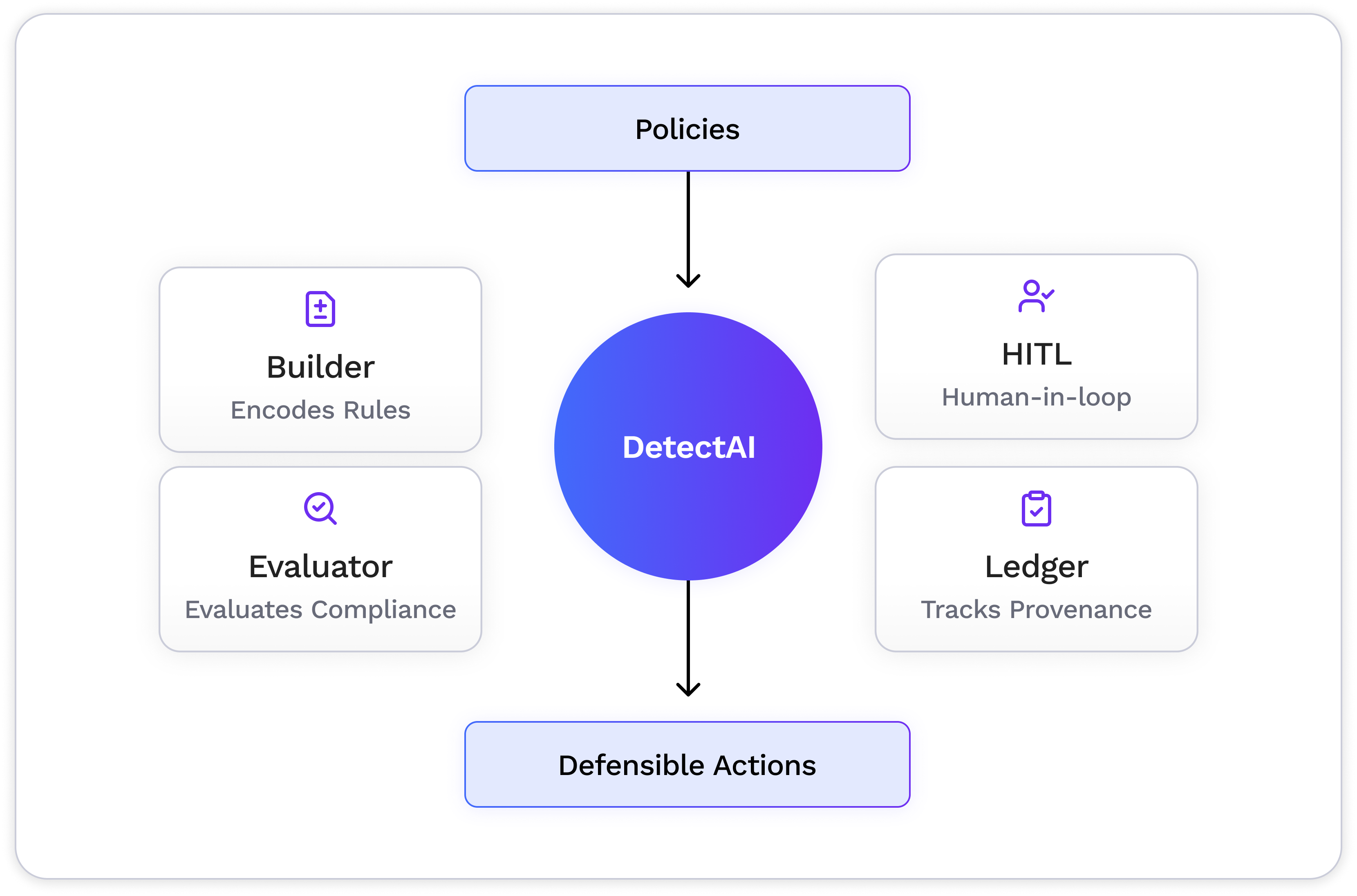Click the HITL heading
Screen dimensions: 1357x896
1036,354
